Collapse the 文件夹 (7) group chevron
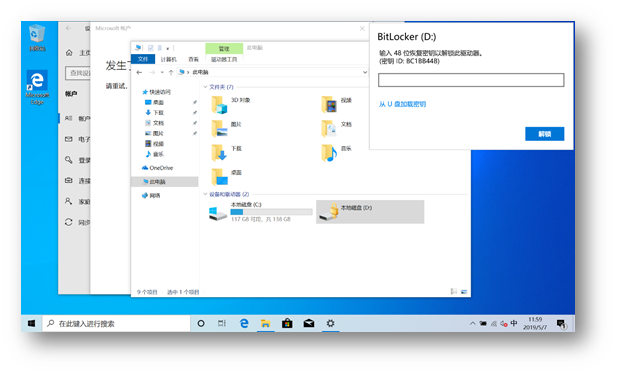Viewport: 617px width, 374px height. (x=205, y=87)
